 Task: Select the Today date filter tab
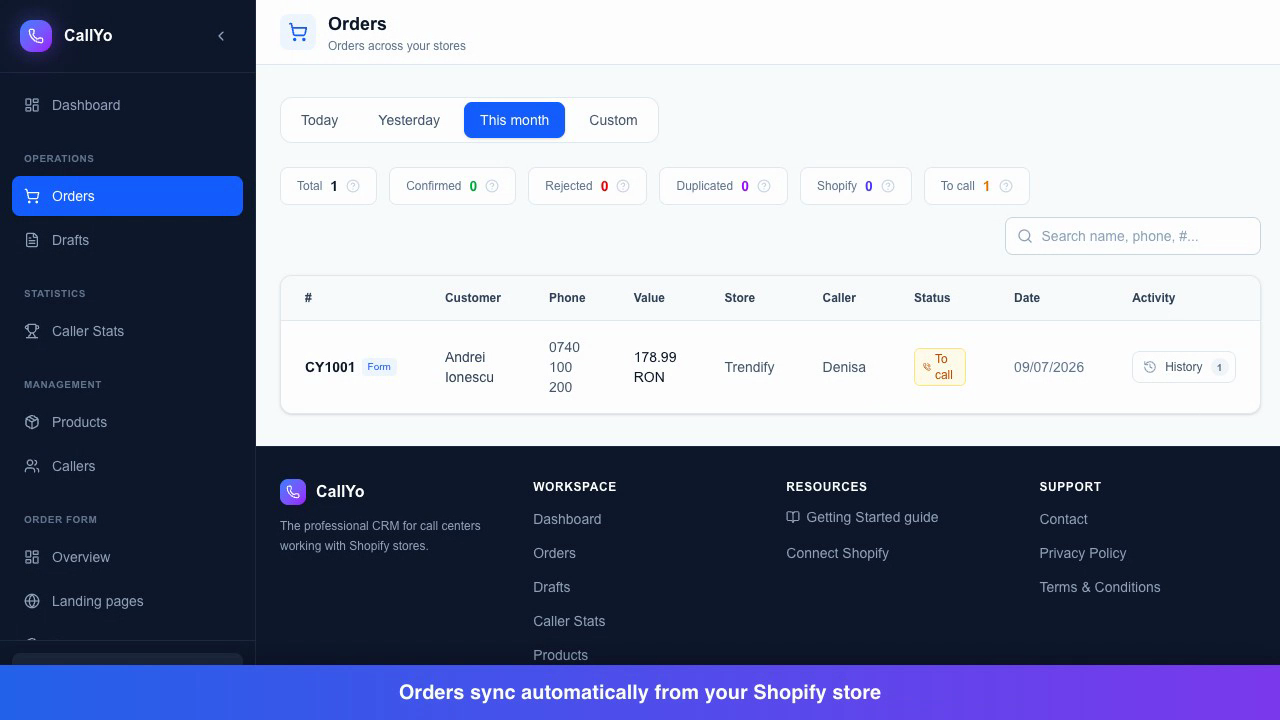tap(320, 120)
